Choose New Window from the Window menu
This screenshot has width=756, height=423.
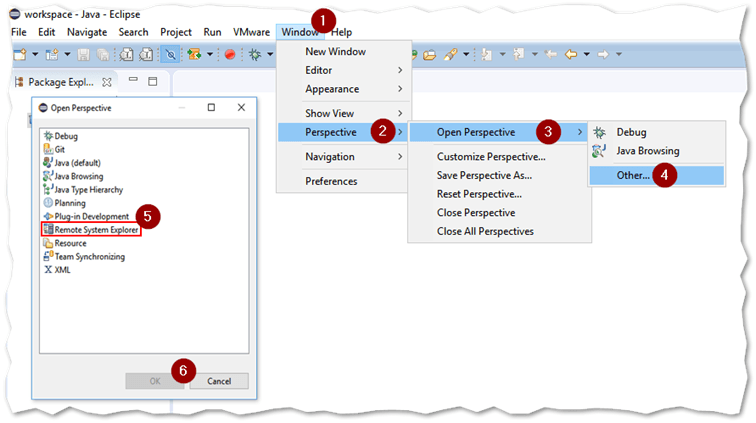click(x=344, y=52)
